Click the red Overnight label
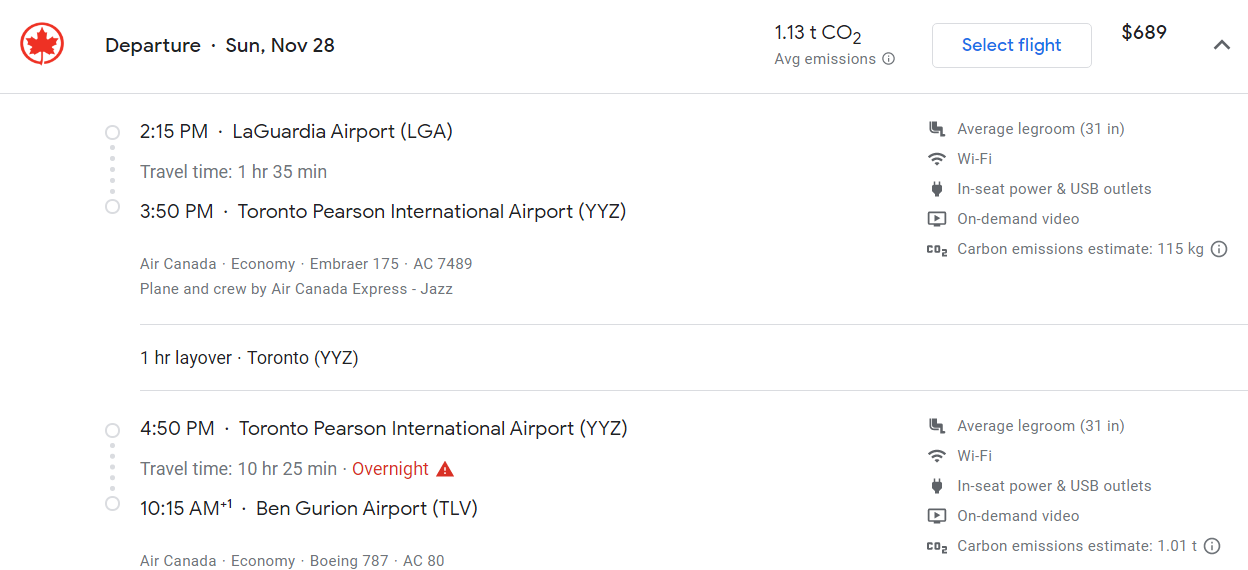 click(390, 469)
